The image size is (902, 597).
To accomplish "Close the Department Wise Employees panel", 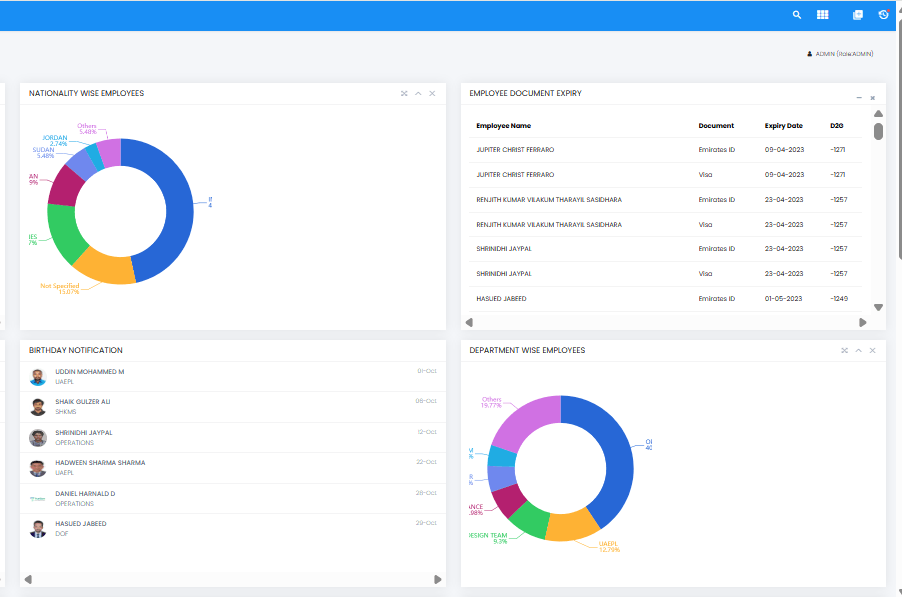I will 873,350.
